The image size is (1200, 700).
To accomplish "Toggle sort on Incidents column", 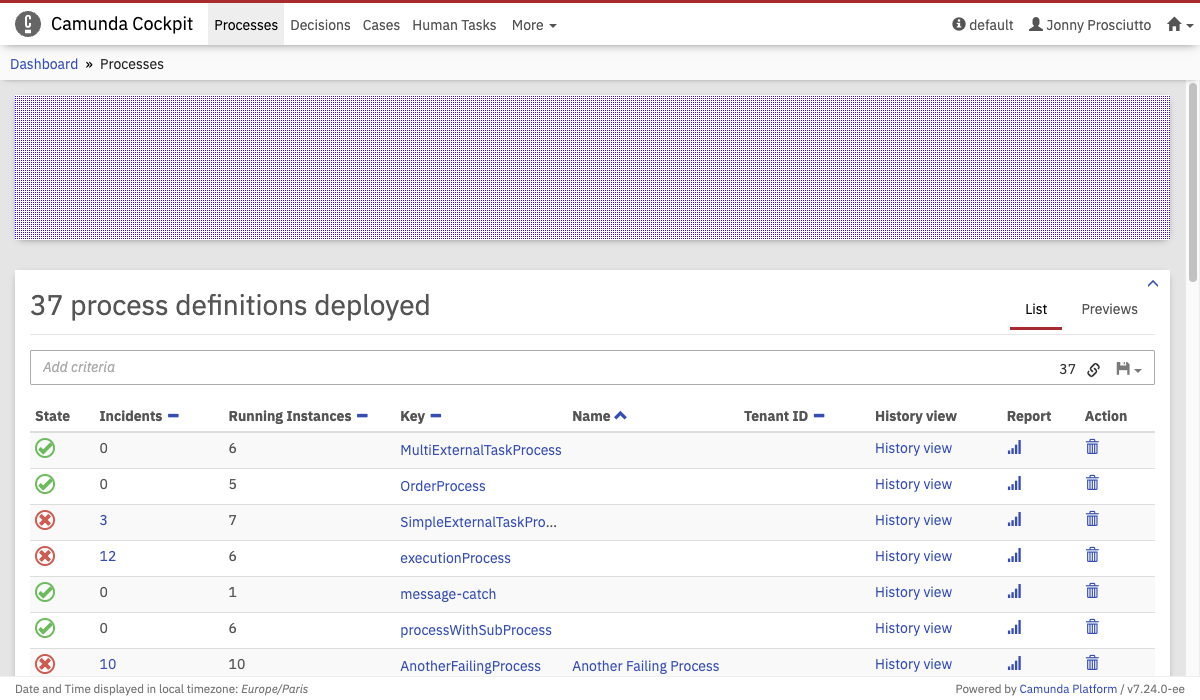I will 173,416.
